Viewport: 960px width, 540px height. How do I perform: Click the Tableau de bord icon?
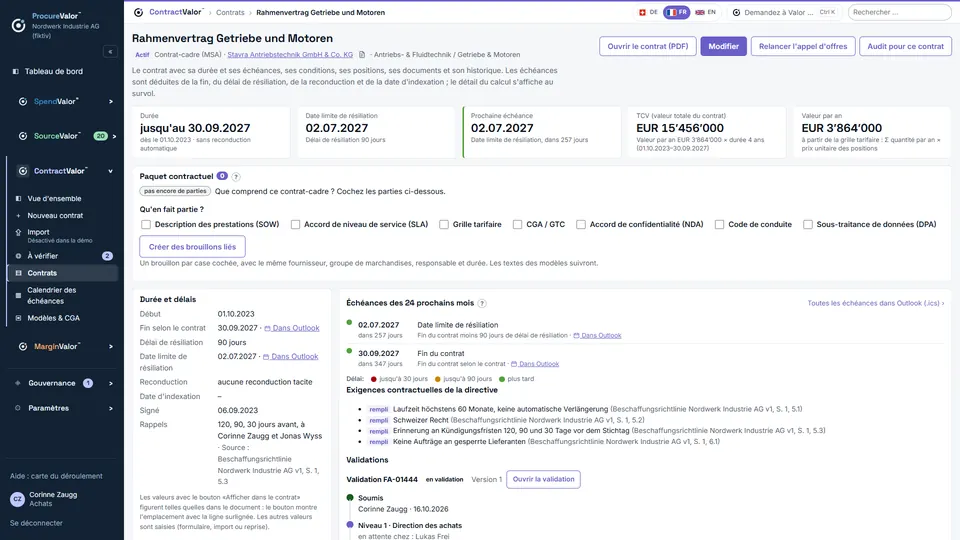(x=16, y=72)
